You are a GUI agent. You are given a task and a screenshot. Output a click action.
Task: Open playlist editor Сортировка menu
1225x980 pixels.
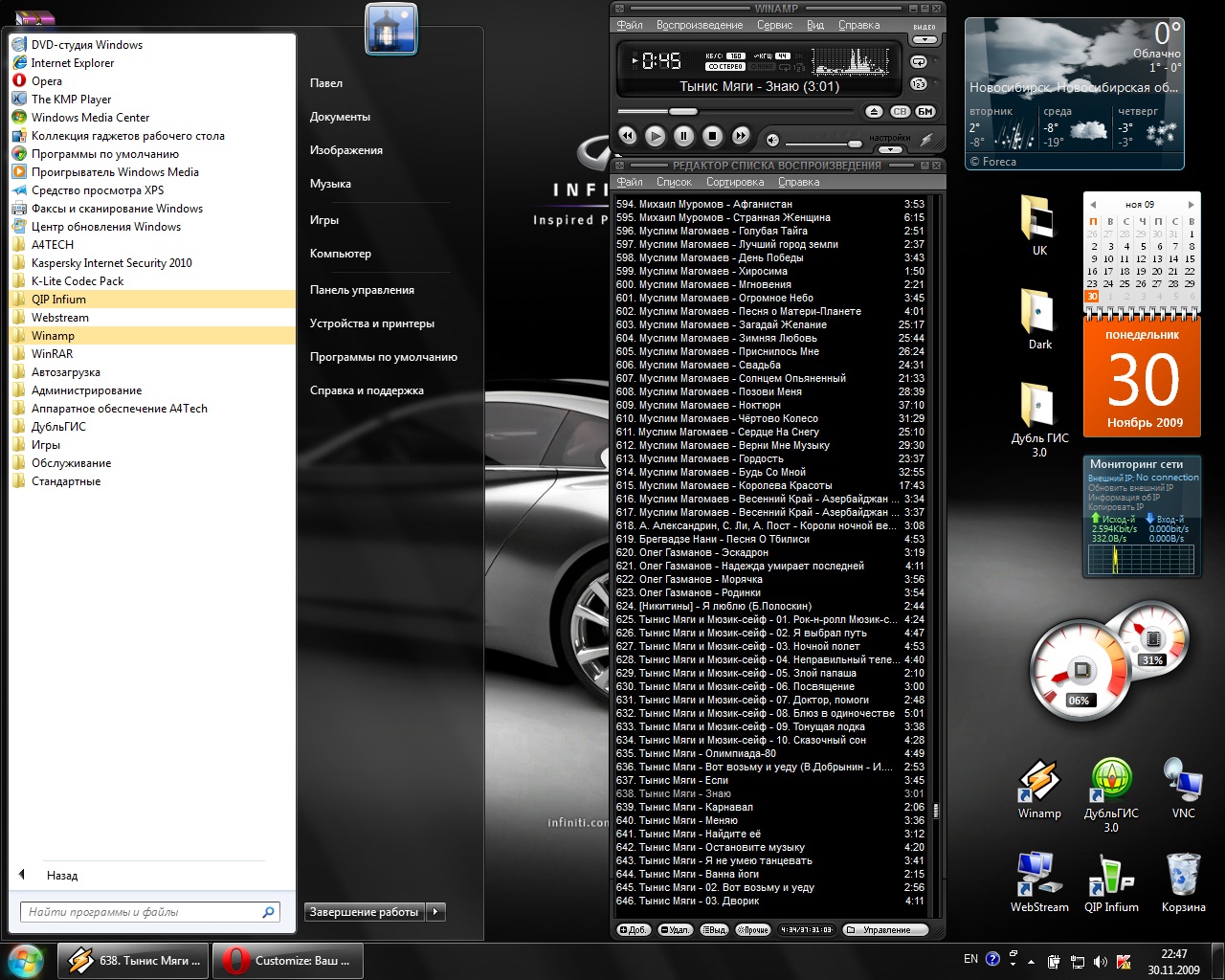(735, 182)
